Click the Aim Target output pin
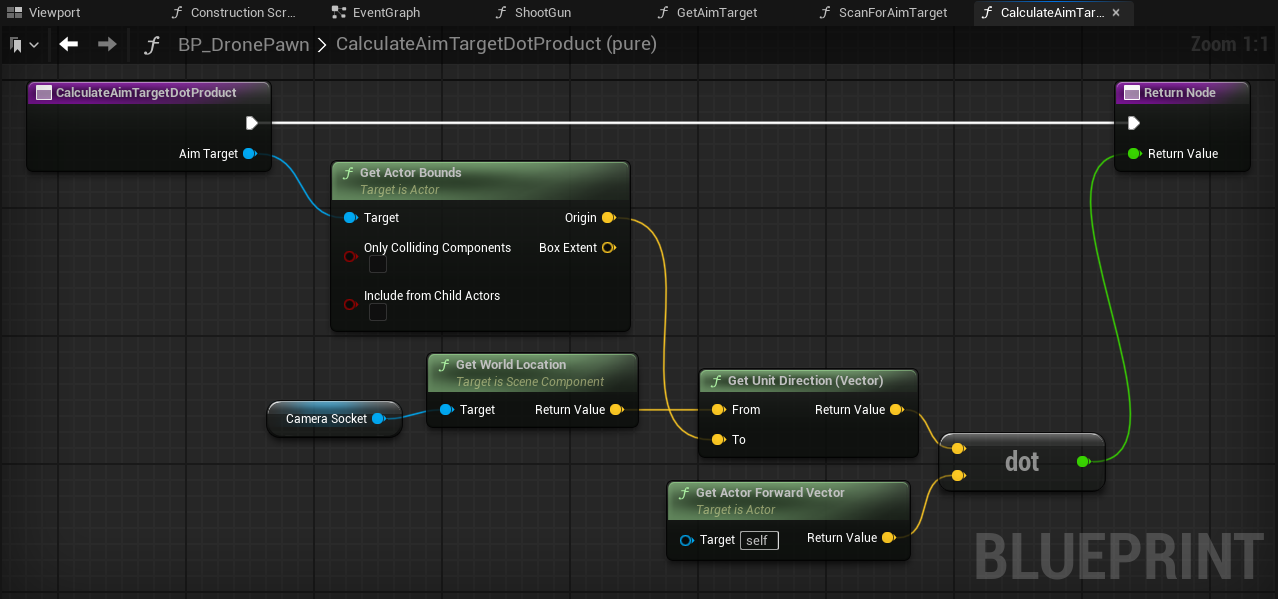The width and height of the screenshot is (1278, 599). [x=250, y=153]
